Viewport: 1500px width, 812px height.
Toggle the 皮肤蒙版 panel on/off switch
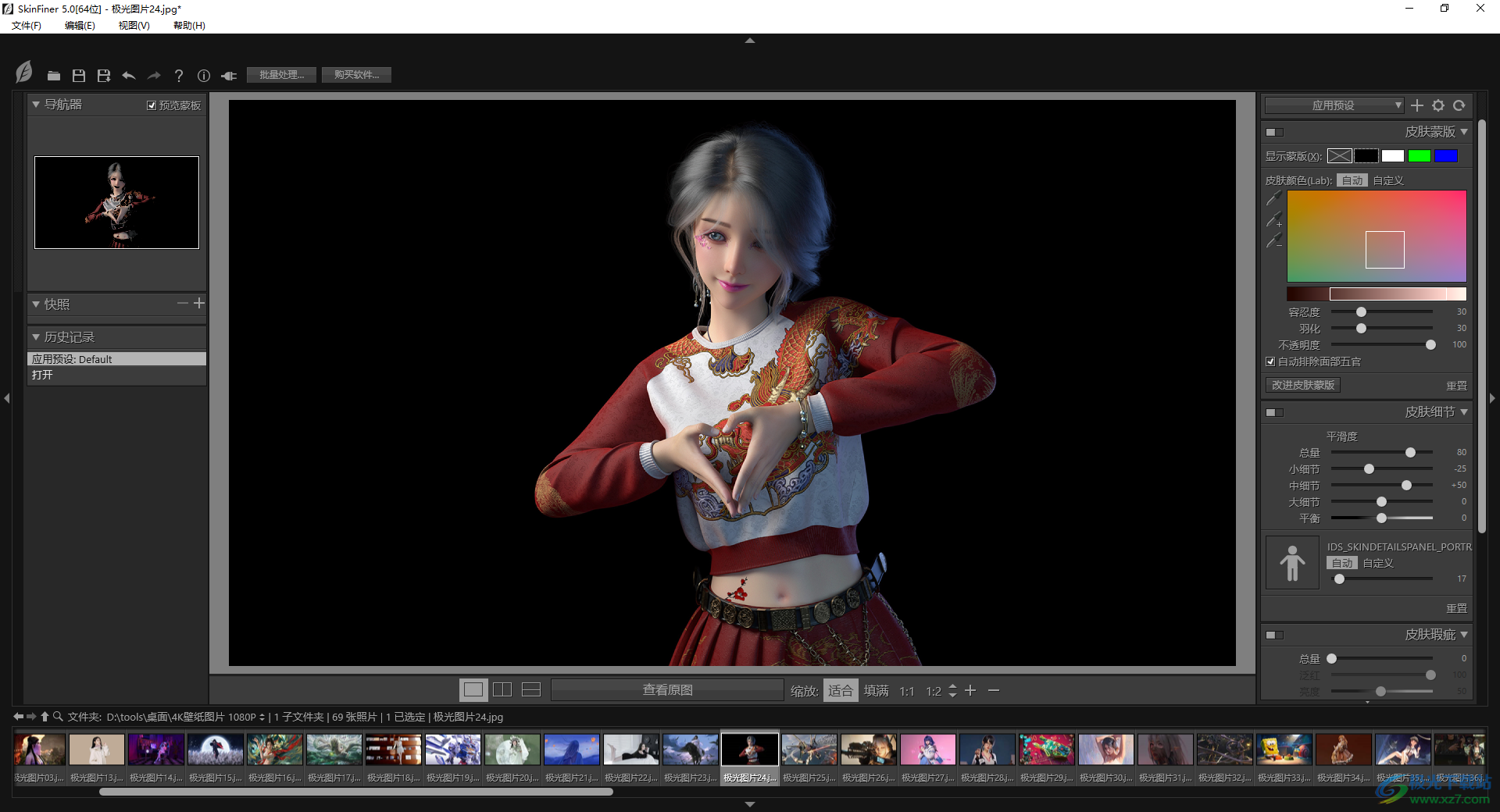coord(1275,132)
